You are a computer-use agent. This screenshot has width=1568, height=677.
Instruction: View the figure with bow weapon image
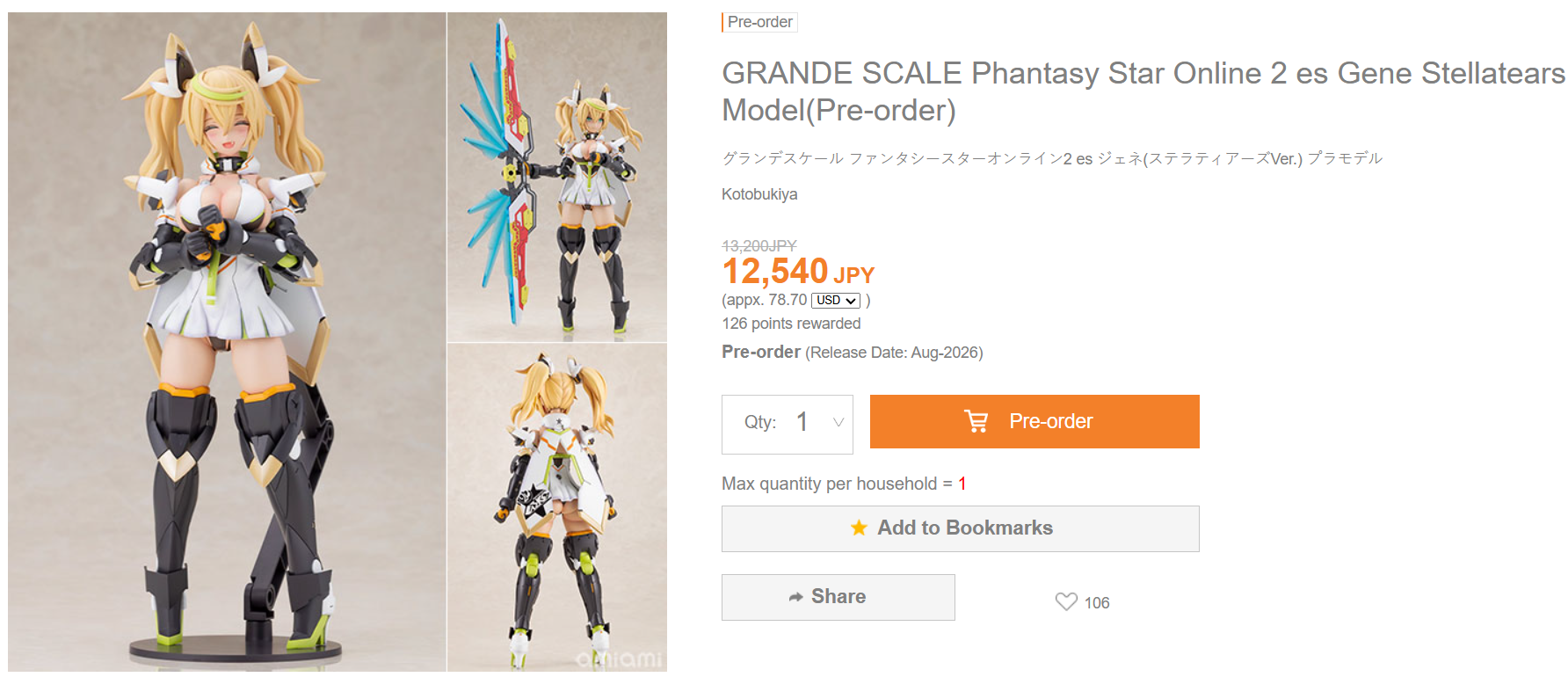(x=556, y=177)
